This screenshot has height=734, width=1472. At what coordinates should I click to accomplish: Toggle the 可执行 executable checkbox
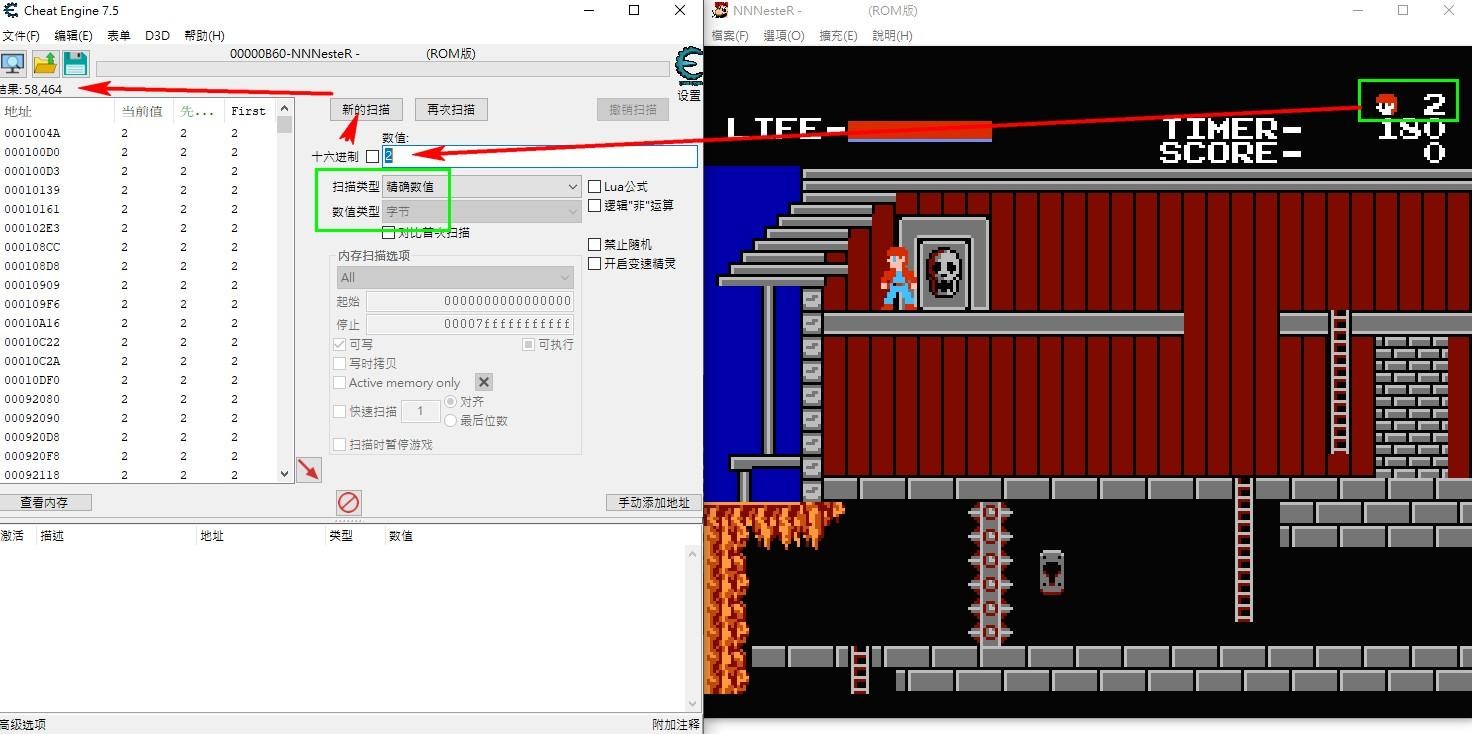pos(529,344)
